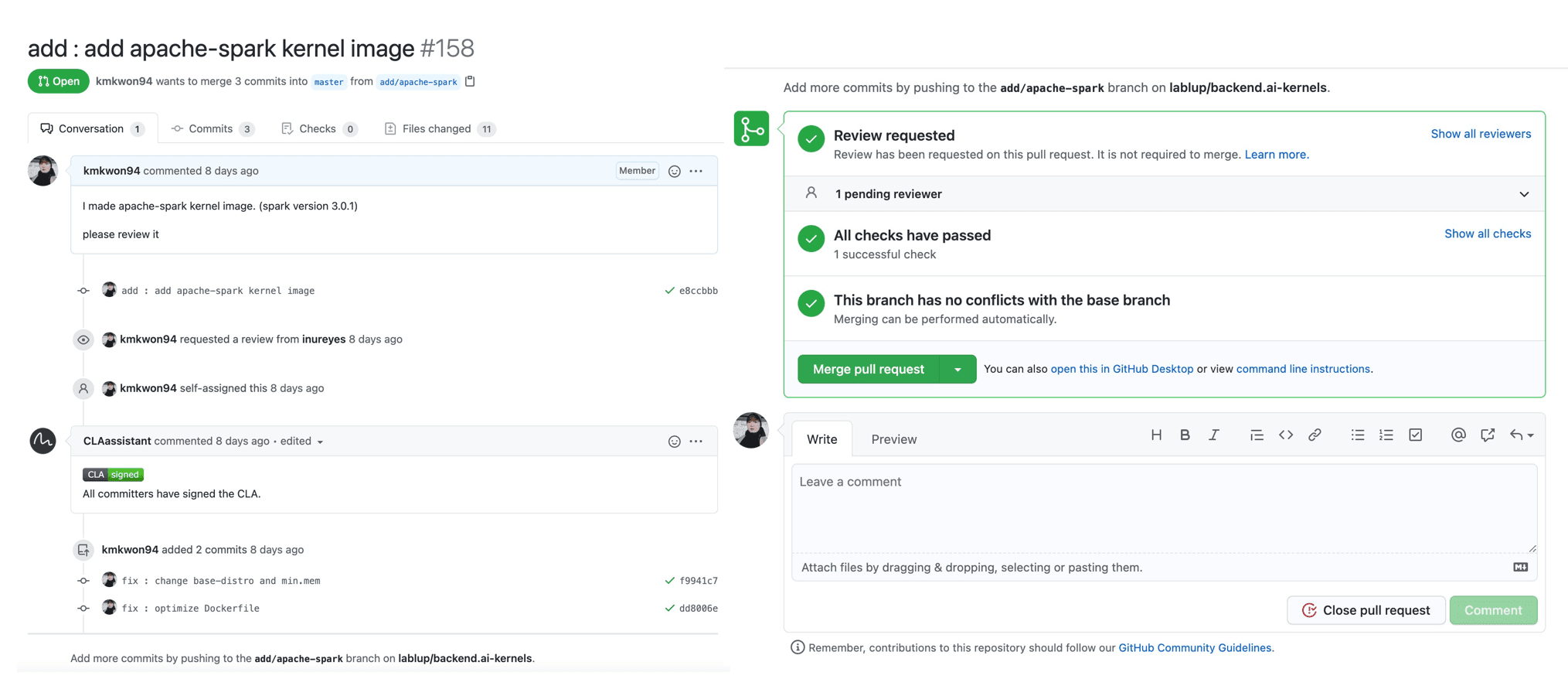Switch to the Files changed tab

(x=437, y=129)
